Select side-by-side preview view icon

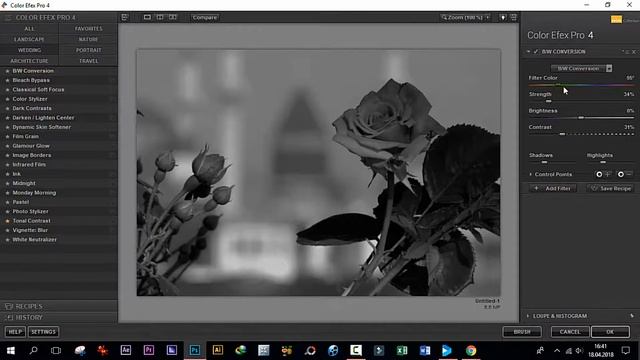click(173, 17)
